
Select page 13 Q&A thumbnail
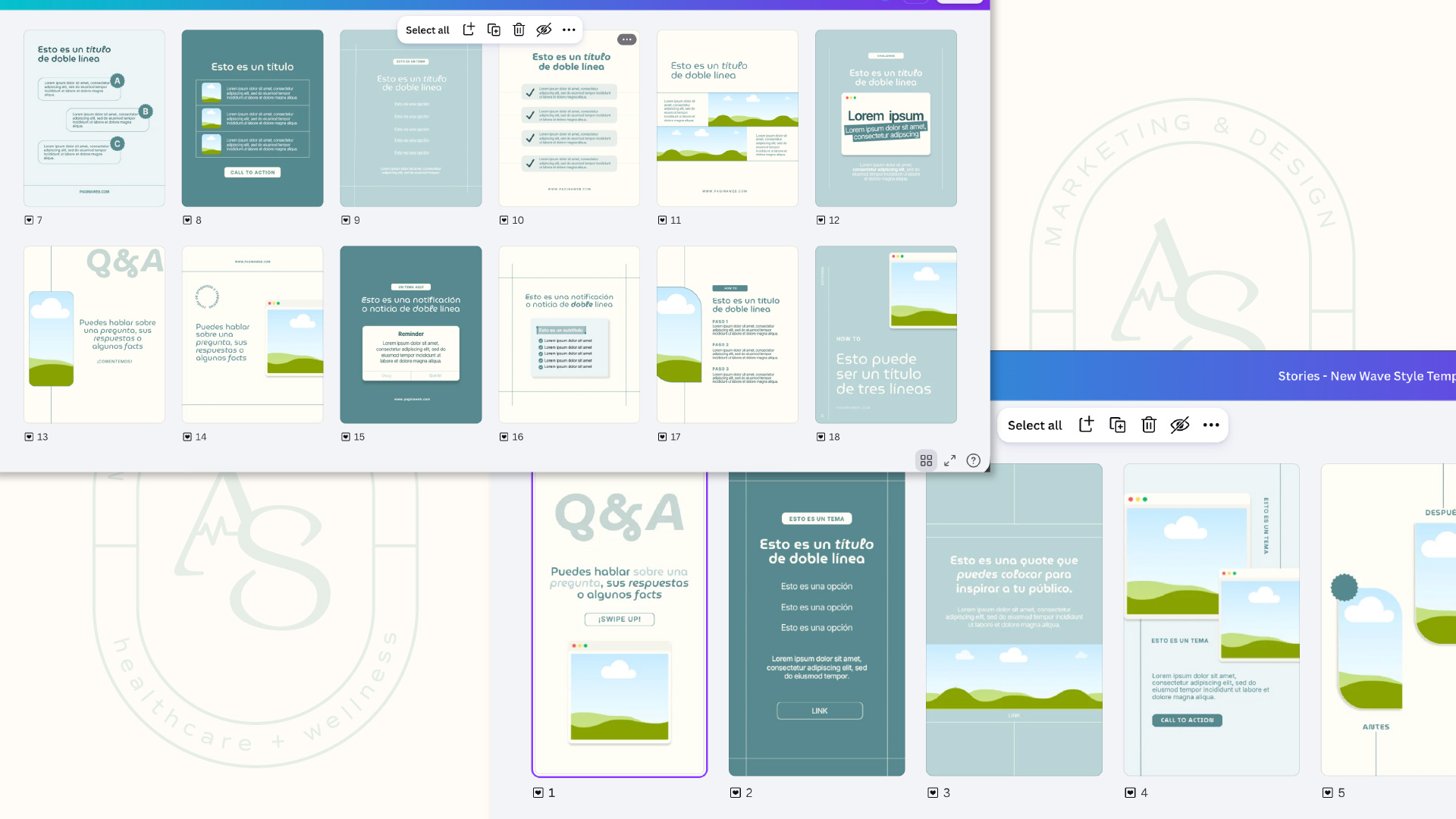coord(94,334)
